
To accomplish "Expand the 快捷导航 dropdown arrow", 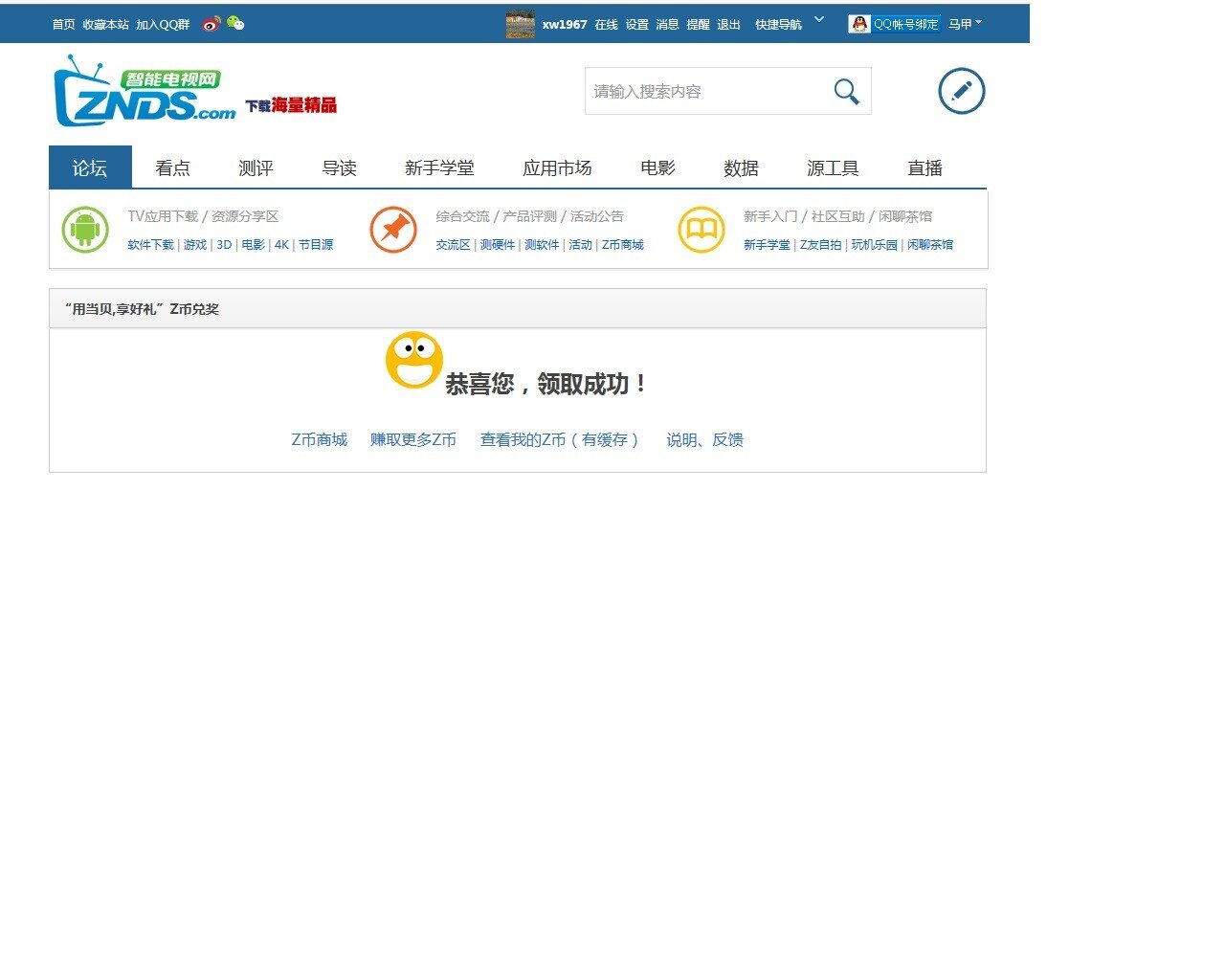I will click(819, 19).
